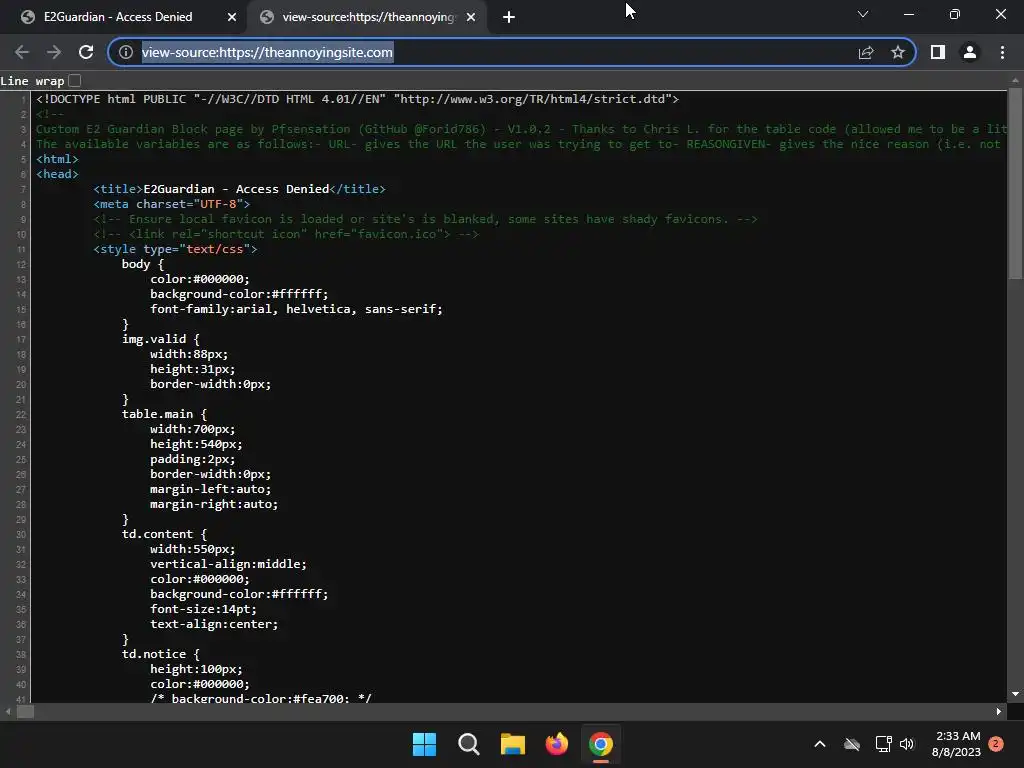The width and height of the screenshot is (1024, 768).
Task: Click the title text 'E2Guardian - Access Denied'
Action: coord(236,189)
